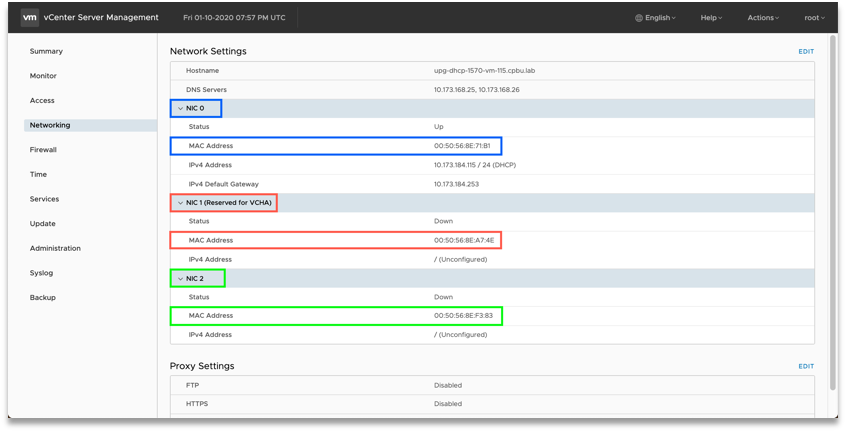
Task: Open the Administration page
Action: (55, 248)
